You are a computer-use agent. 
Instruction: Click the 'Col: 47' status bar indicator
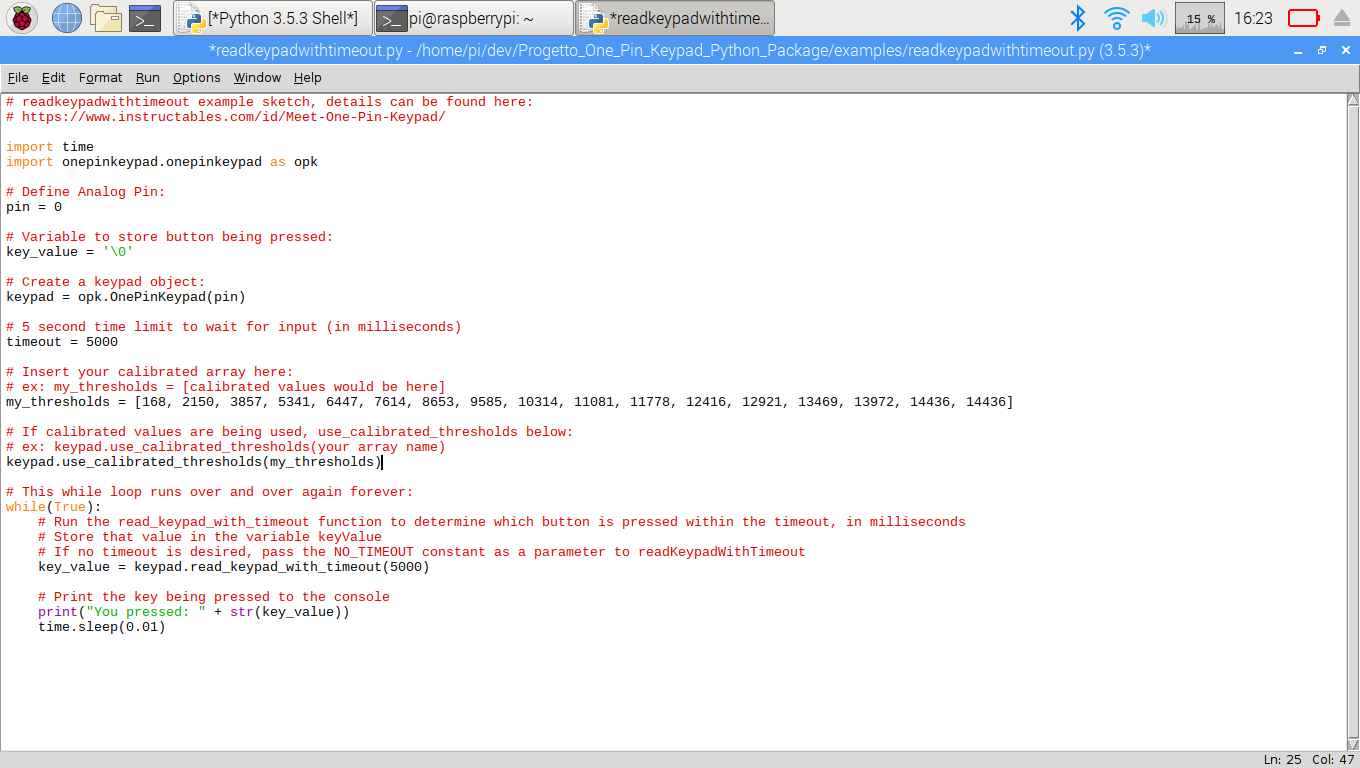(x=1331, y=760)
